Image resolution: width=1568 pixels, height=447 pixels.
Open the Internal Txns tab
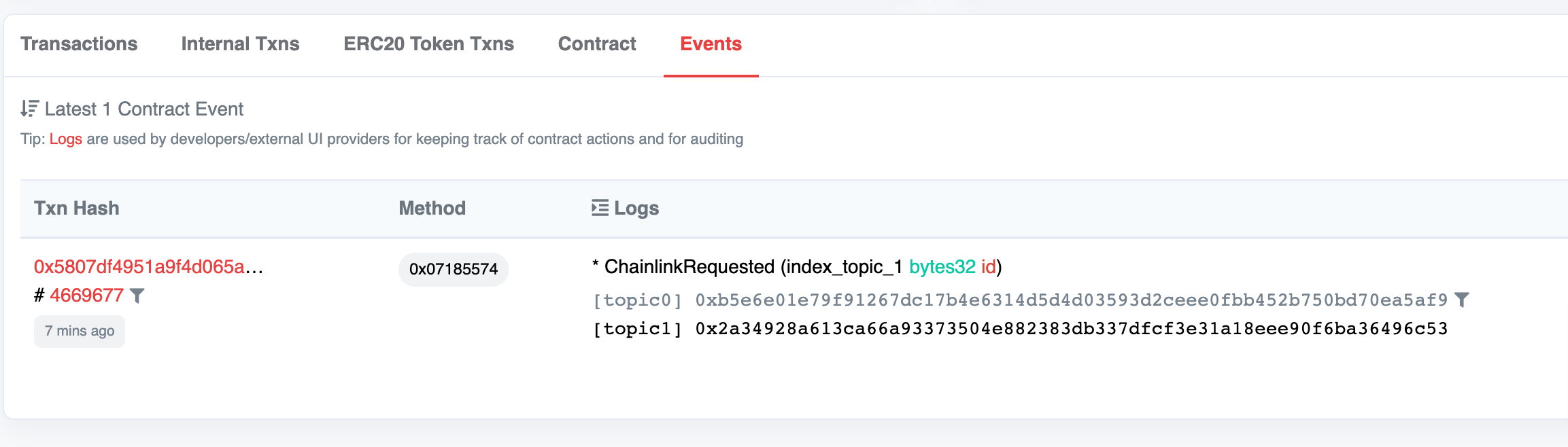pyautogui.click(x=240, y=44)
